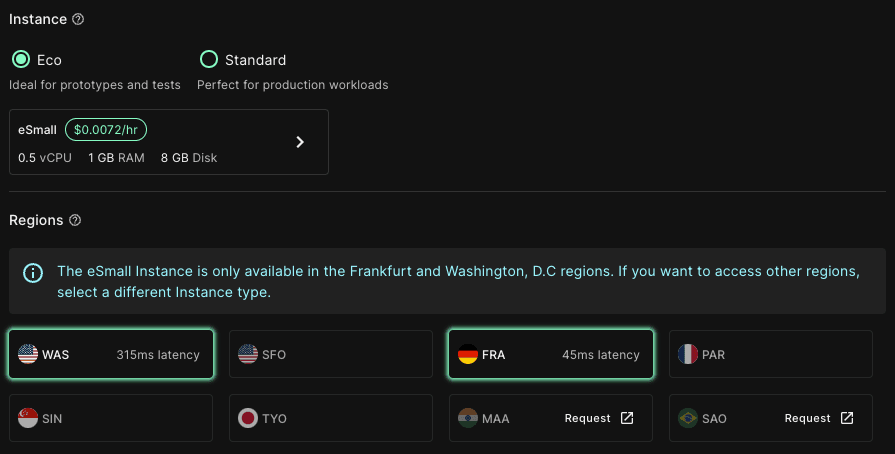This screenshot has height=454, width=895.
Task: Click Request link for SAO region
Action: pos(807,418)
